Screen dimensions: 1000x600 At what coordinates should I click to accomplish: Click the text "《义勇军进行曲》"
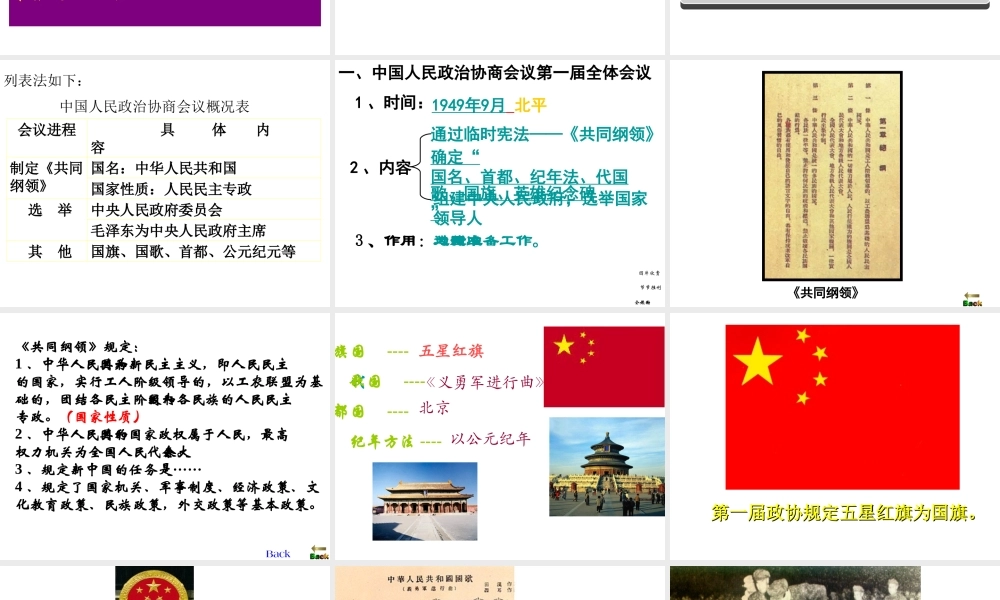(485, 382)
